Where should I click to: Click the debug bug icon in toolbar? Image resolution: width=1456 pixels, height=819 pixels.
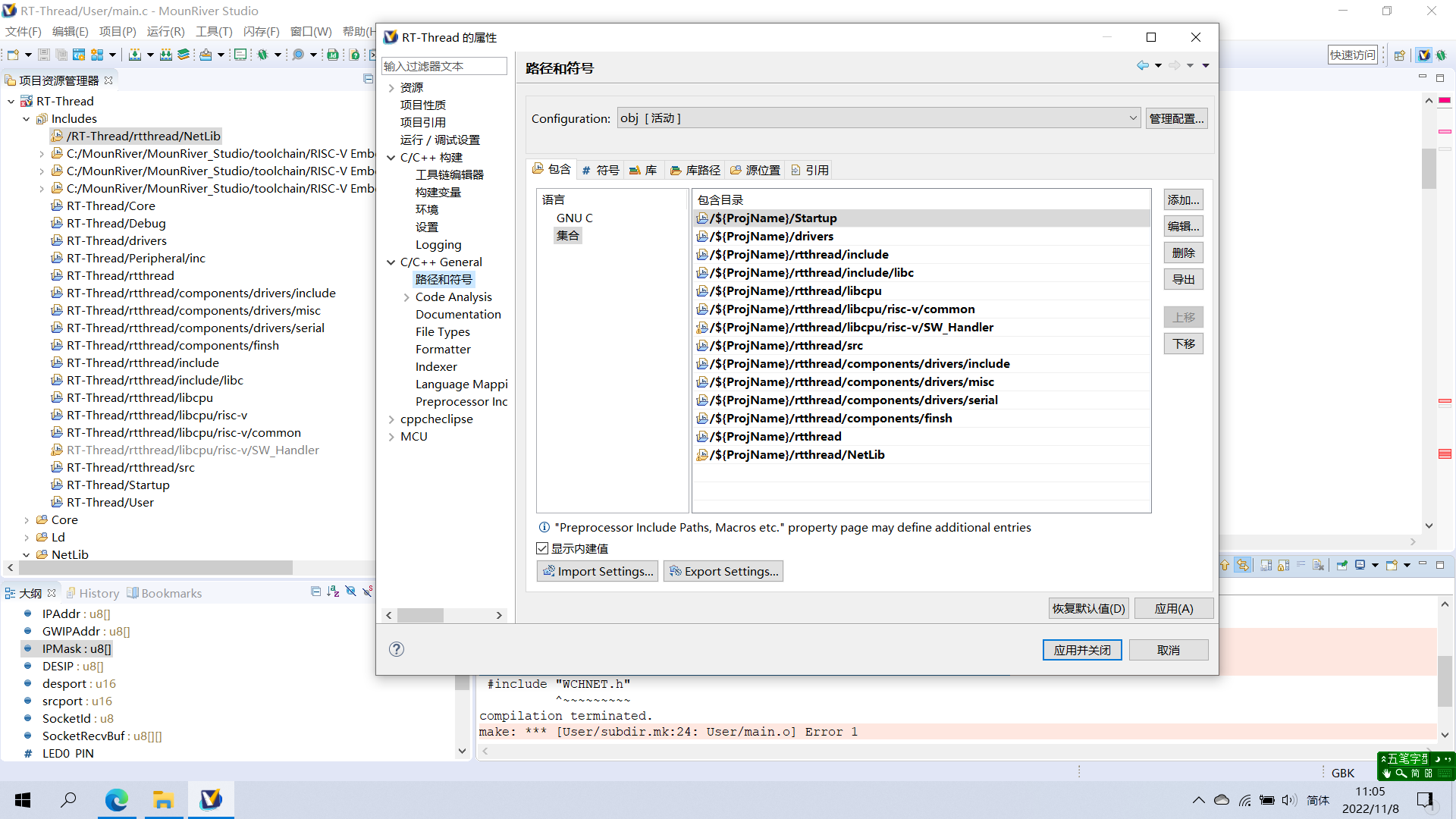[262, 55]
